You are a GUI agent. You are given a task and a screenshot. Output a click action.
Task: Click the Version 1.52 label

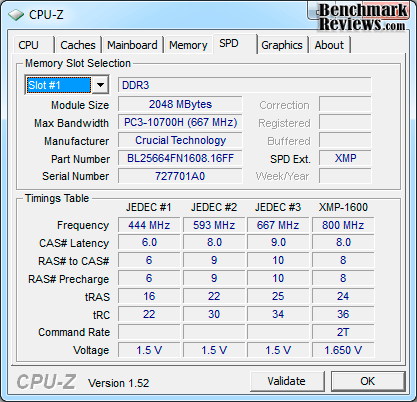(x=119, y=383)
